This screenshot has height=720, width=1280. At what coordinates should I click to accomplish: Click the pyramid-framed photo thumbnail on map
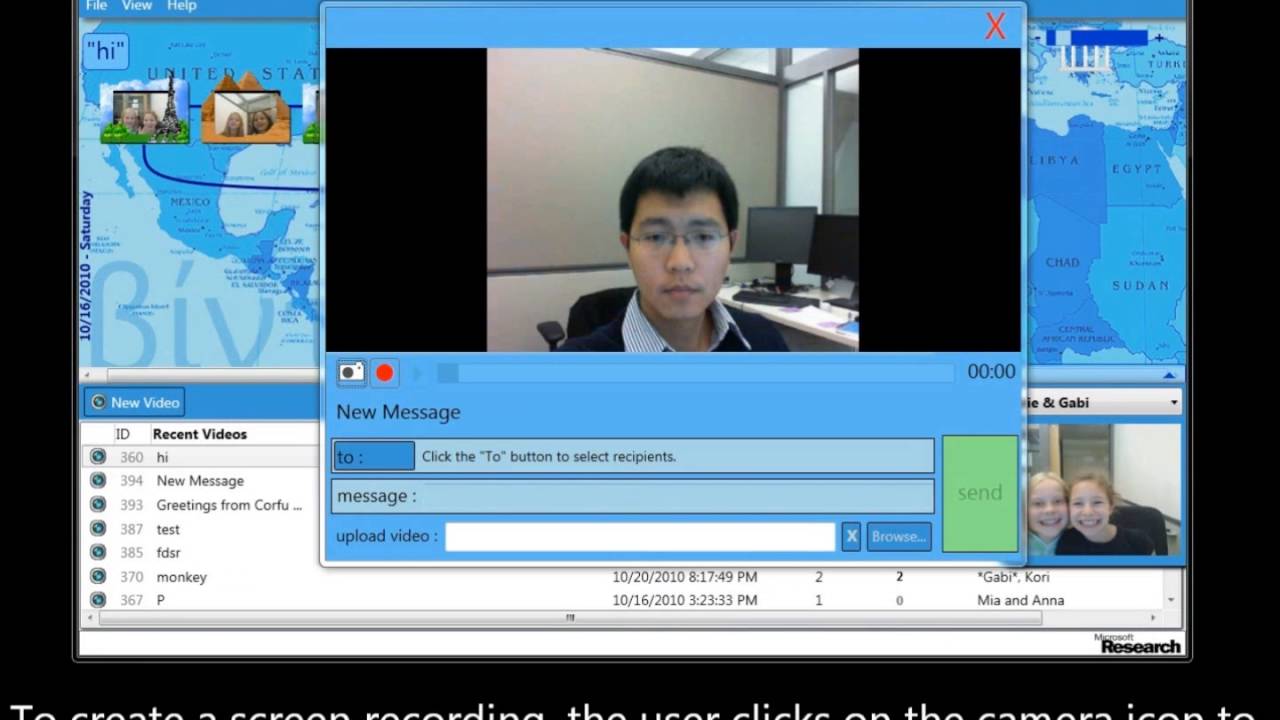[x=246, y=108]
